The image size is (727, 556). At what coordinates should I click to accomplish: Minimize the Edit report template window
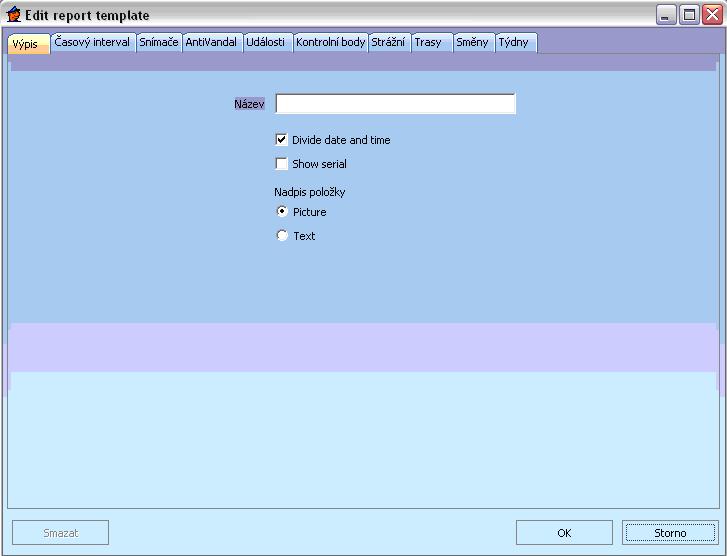pyautogui.click(x=666, y=15)
